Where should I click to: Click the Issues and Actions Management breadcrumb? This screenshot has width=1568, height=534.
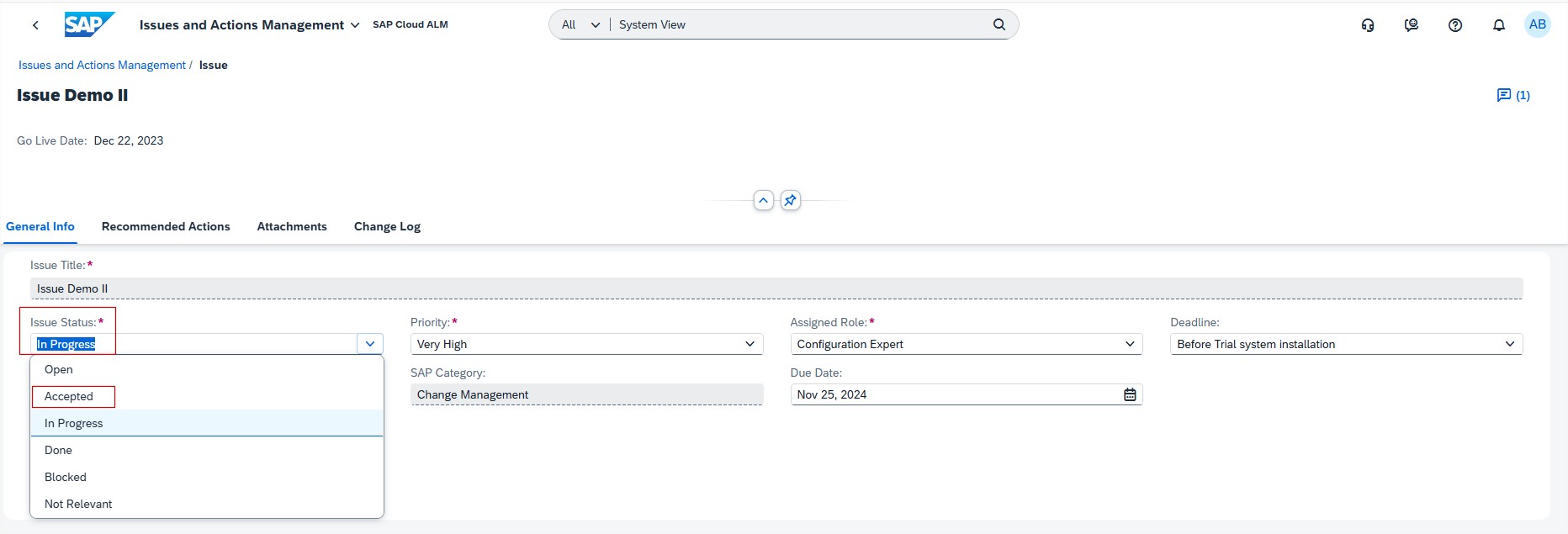[102, 65]
